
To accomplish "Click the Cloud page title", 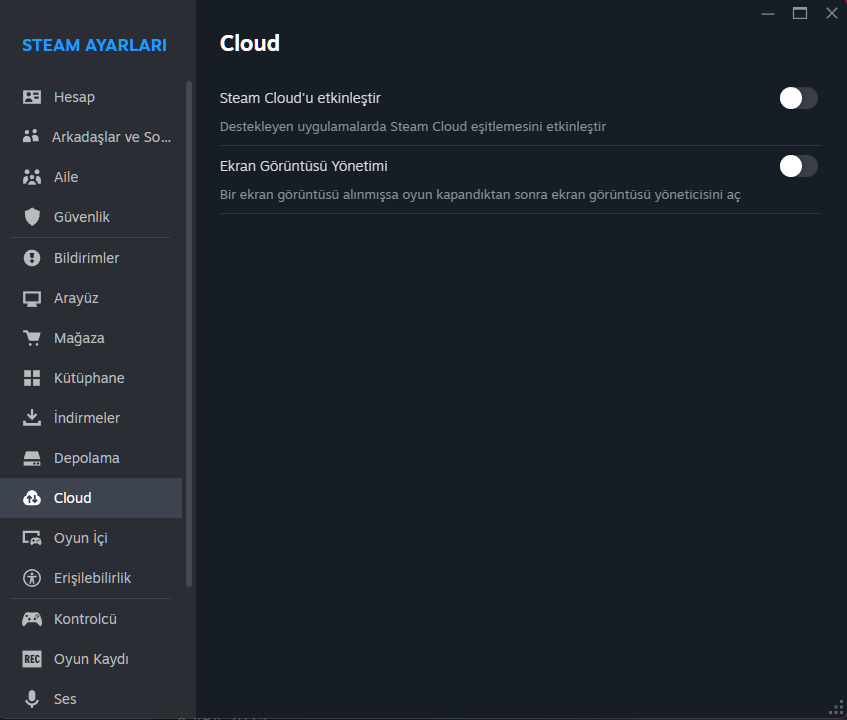I will (x=250, y=43).
